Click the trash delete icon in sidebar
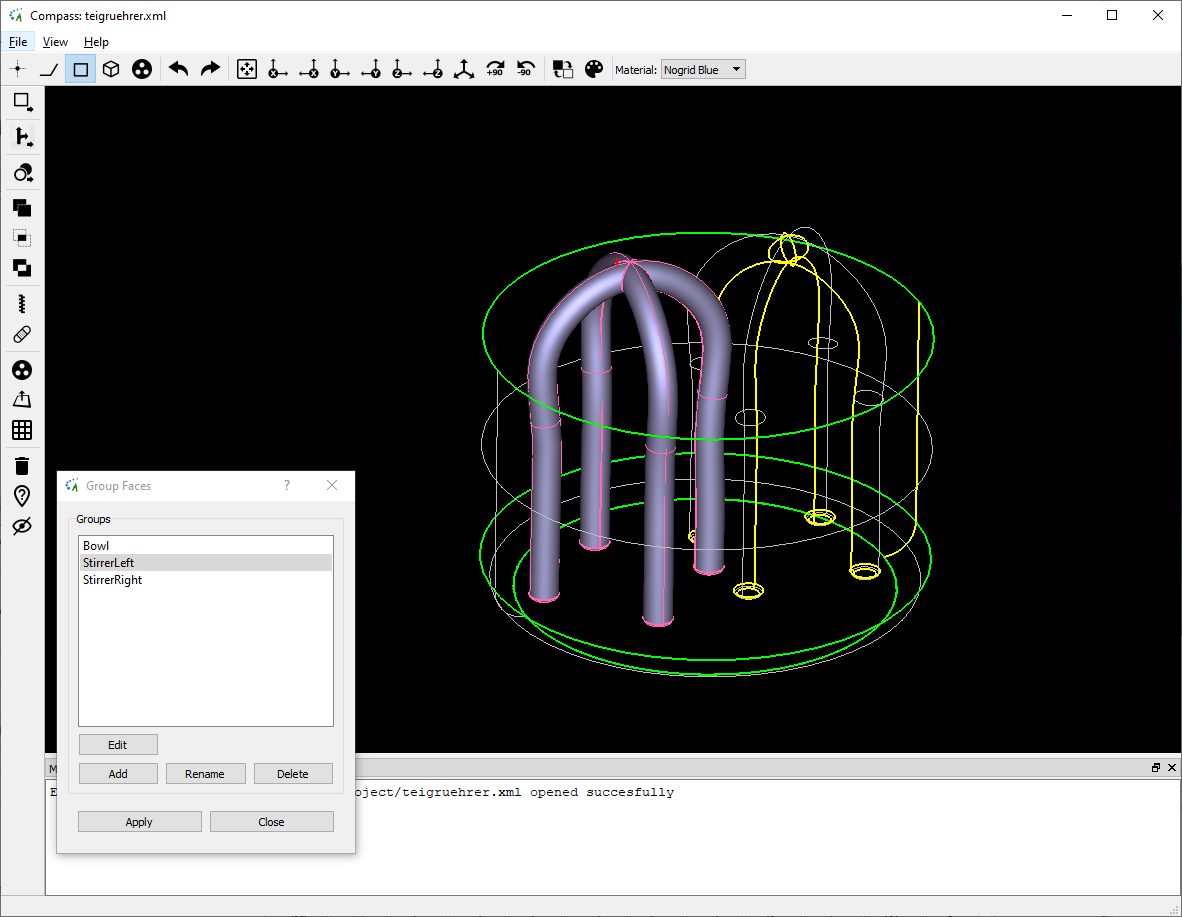This screenshot has width=1182, height=917. coord(23,466)
